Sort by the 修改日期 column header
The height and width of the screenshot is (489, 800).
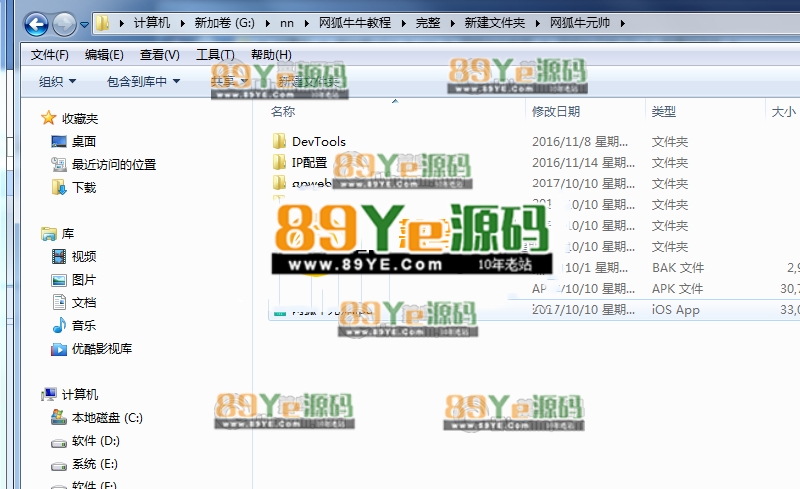pyautogui.click(x=556, y=111)
